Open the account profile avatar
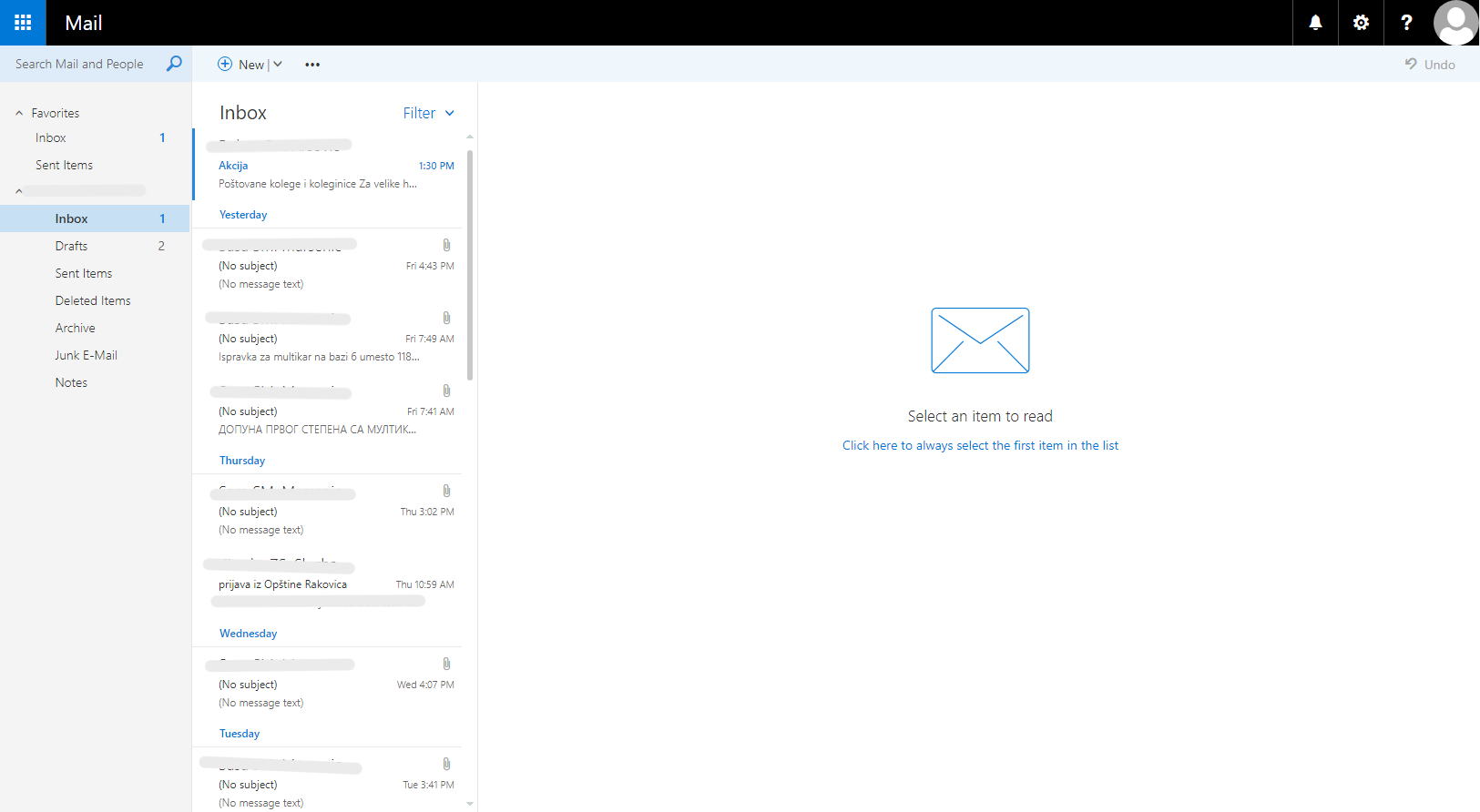This screenshot has width=1480, height=812. [1455, 23]
